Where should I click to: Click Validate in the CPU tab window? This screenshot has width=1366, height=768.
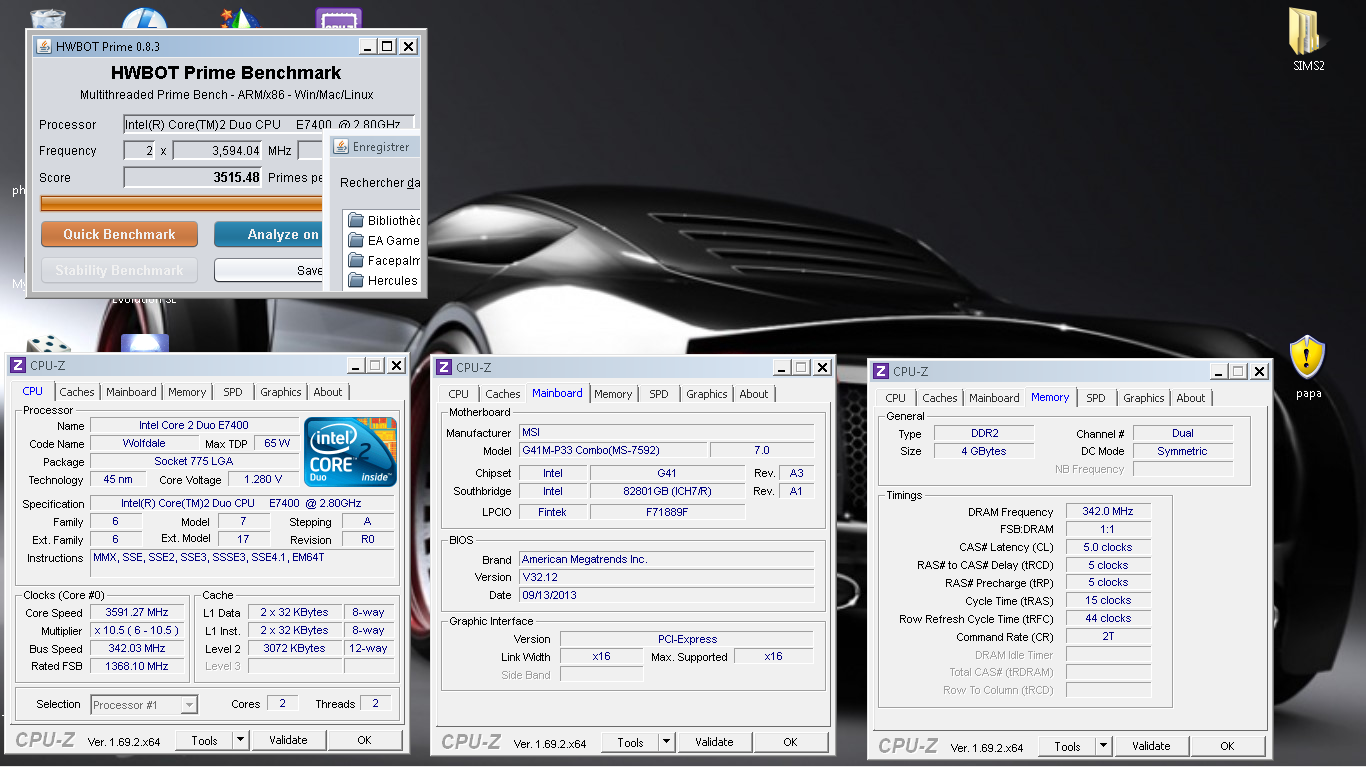pos(288,740)
